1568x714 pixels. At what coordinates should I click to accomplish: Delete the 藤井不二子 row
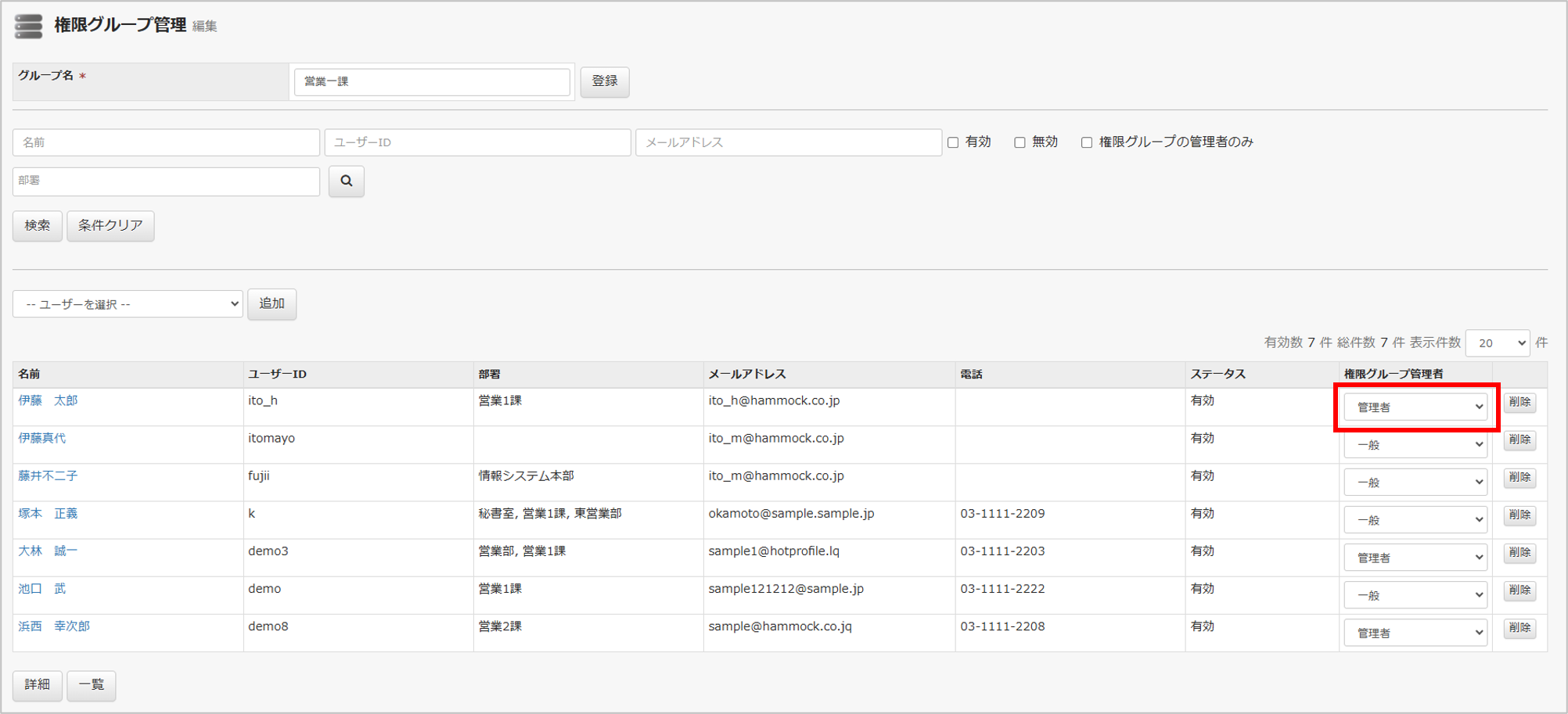pyautogui.click(x=1519, y=477)
